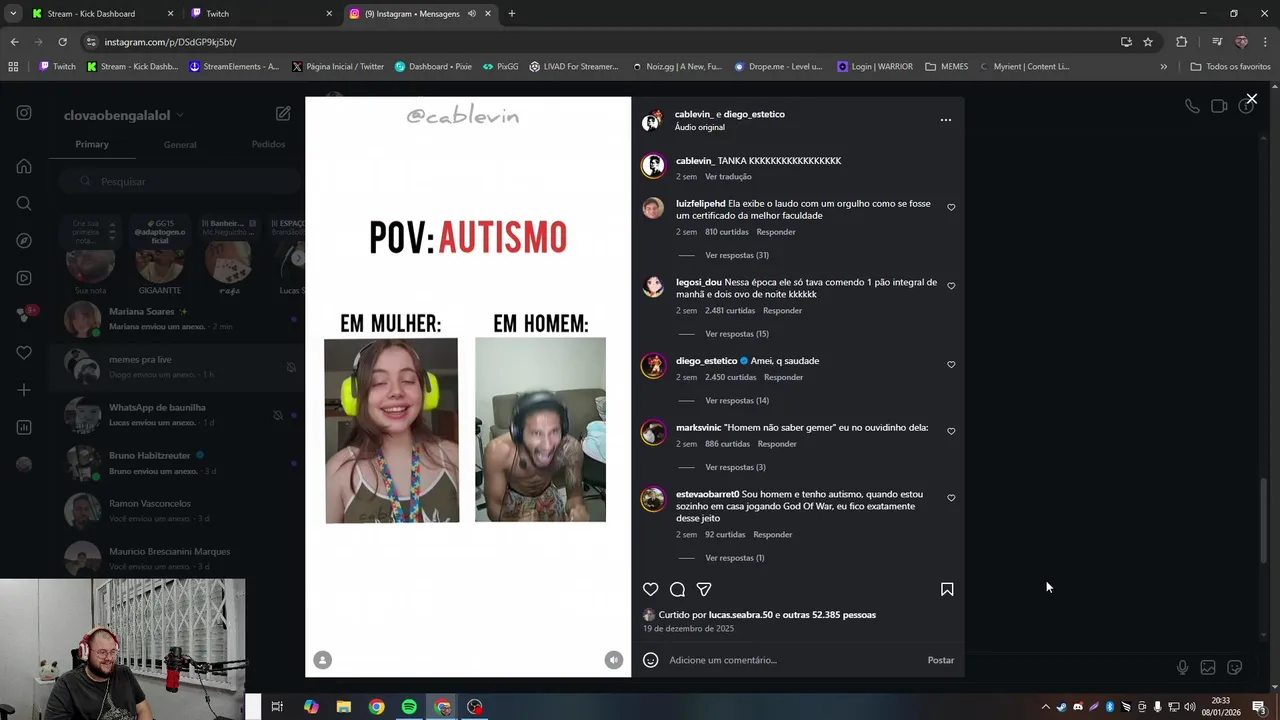
Task: Close the post overlay with the X
Action: (x=1251, y=99)
